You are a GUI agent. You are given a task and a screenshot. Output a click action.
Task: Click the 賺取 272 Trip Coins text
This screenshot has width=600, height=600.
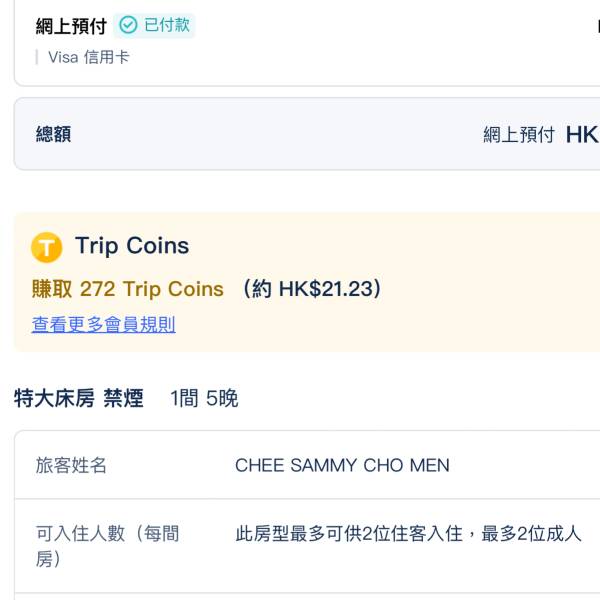coord(128,289)
